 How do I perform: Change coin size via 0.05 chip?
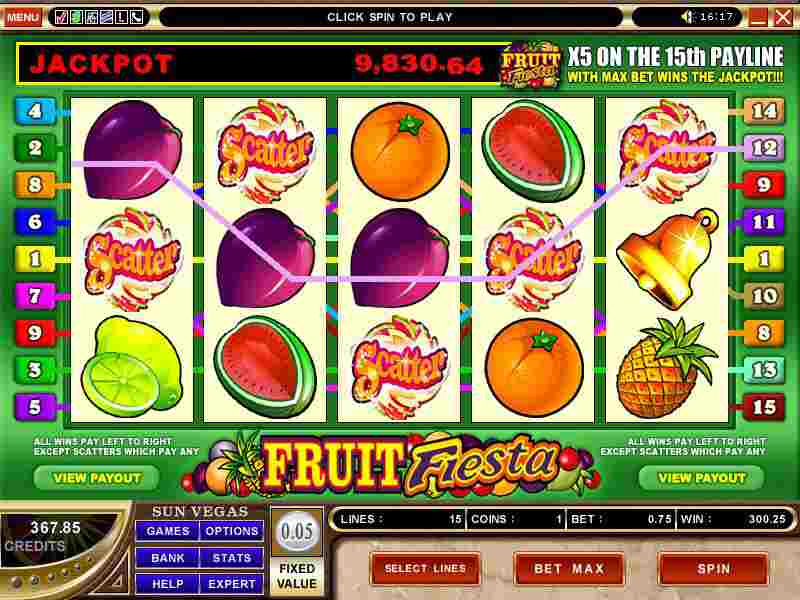(x=296, y=532)
